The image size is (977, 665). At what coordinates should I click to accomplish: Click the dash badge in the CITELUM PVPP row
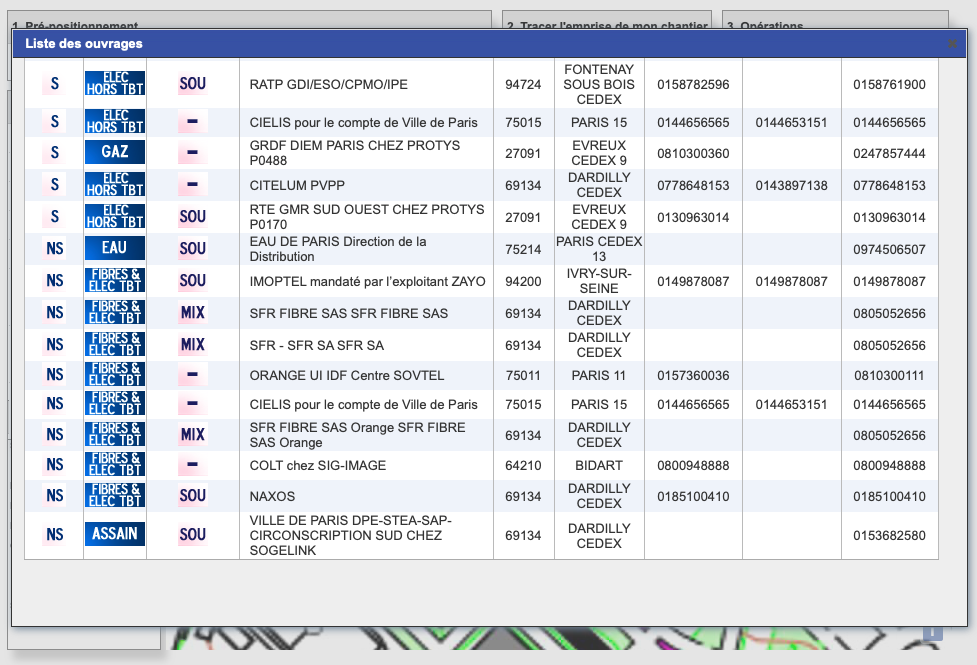[193, 184]
